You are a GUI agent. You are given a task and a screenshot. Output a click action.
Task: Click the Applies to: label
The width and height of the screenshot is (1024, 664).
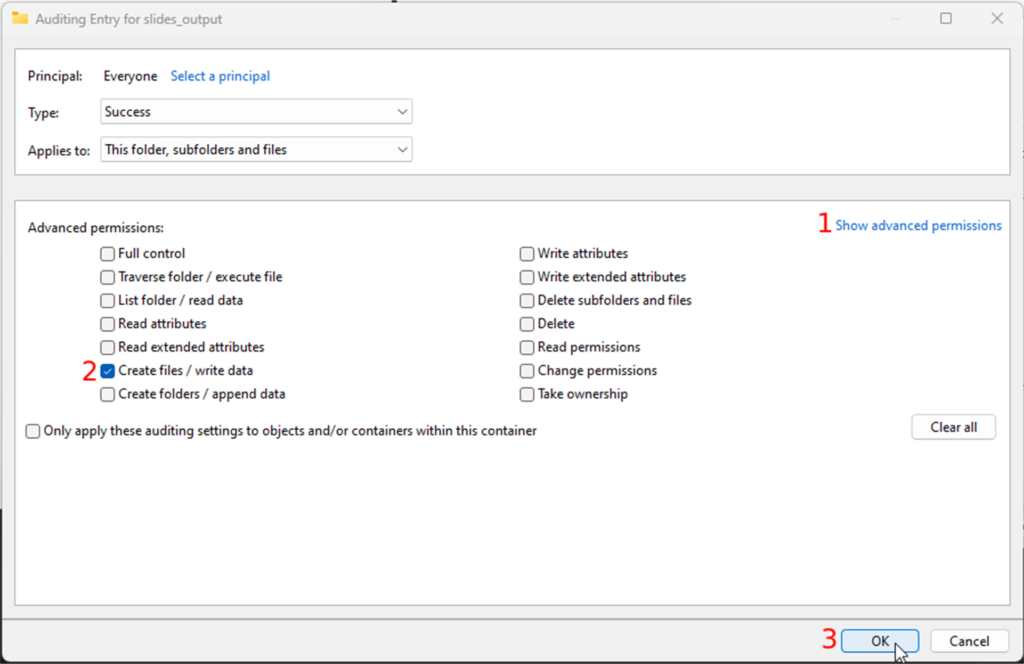pos(59,151)
